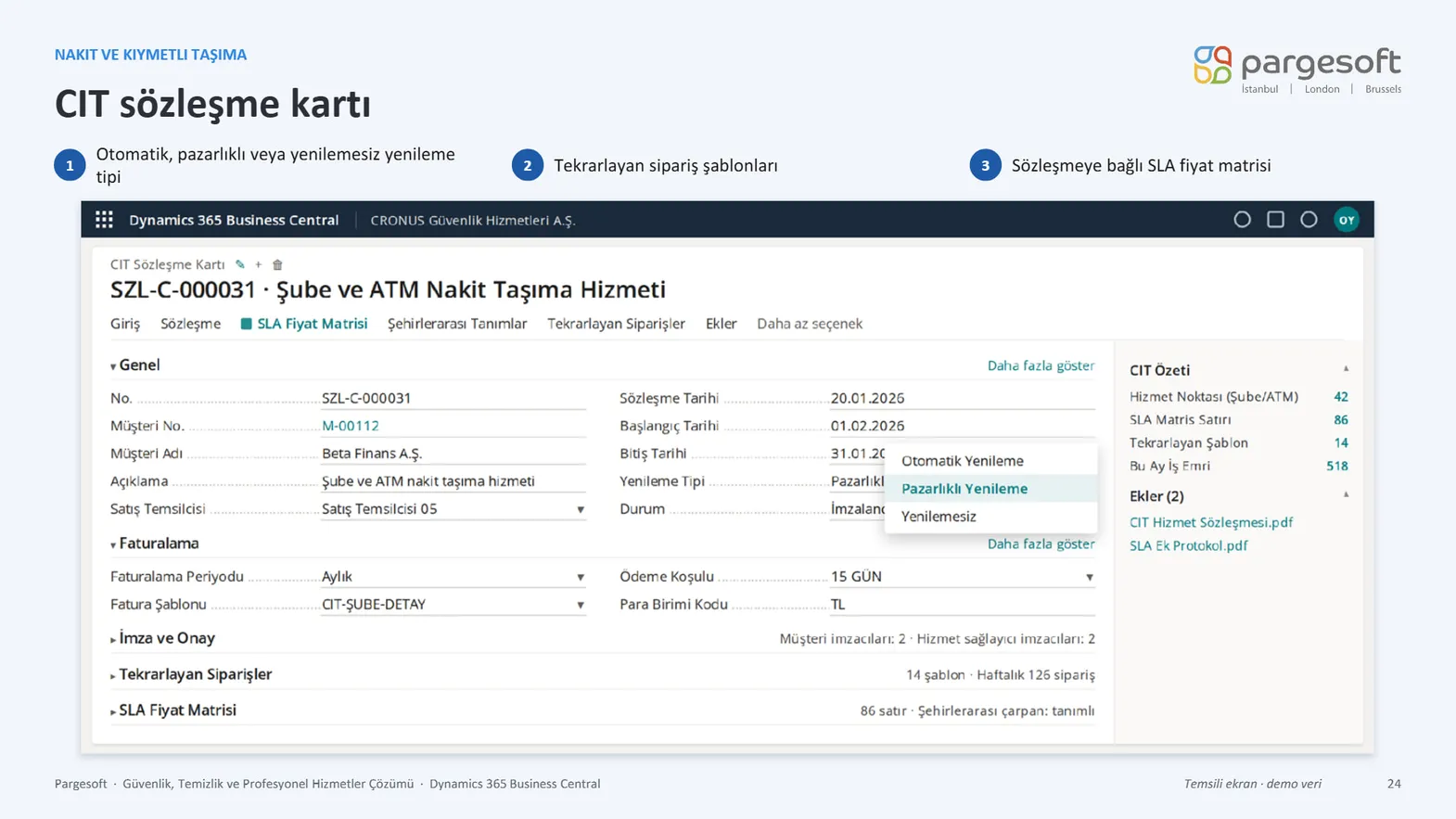This screenshot has width=1456, height=819.
Task: Click Daha fazla göster in Genel
Action: click(x=1041, y=365)
